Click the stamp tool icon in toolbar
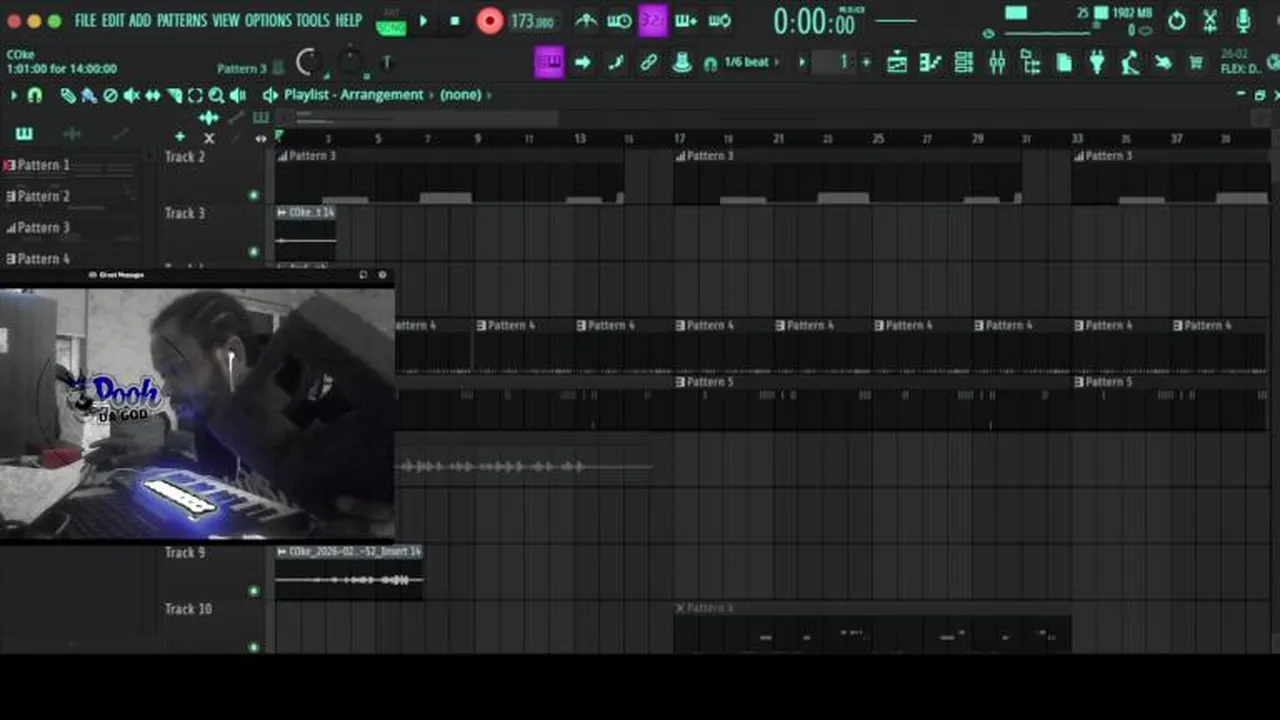Screen dimensions: 1280x720 (x=681, y=63)
